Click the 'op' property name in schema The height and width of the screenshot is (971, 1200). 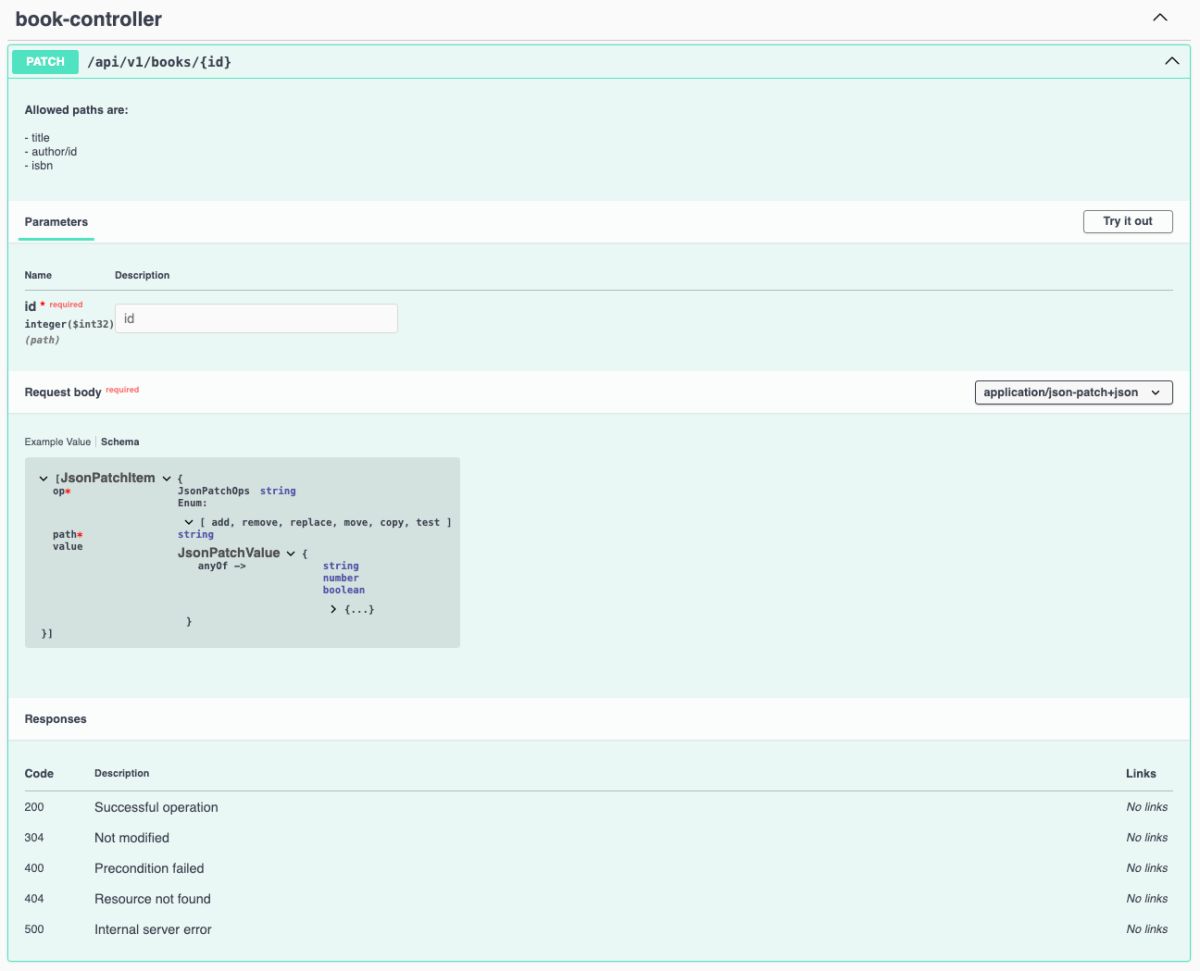click(x=59, y=491)
